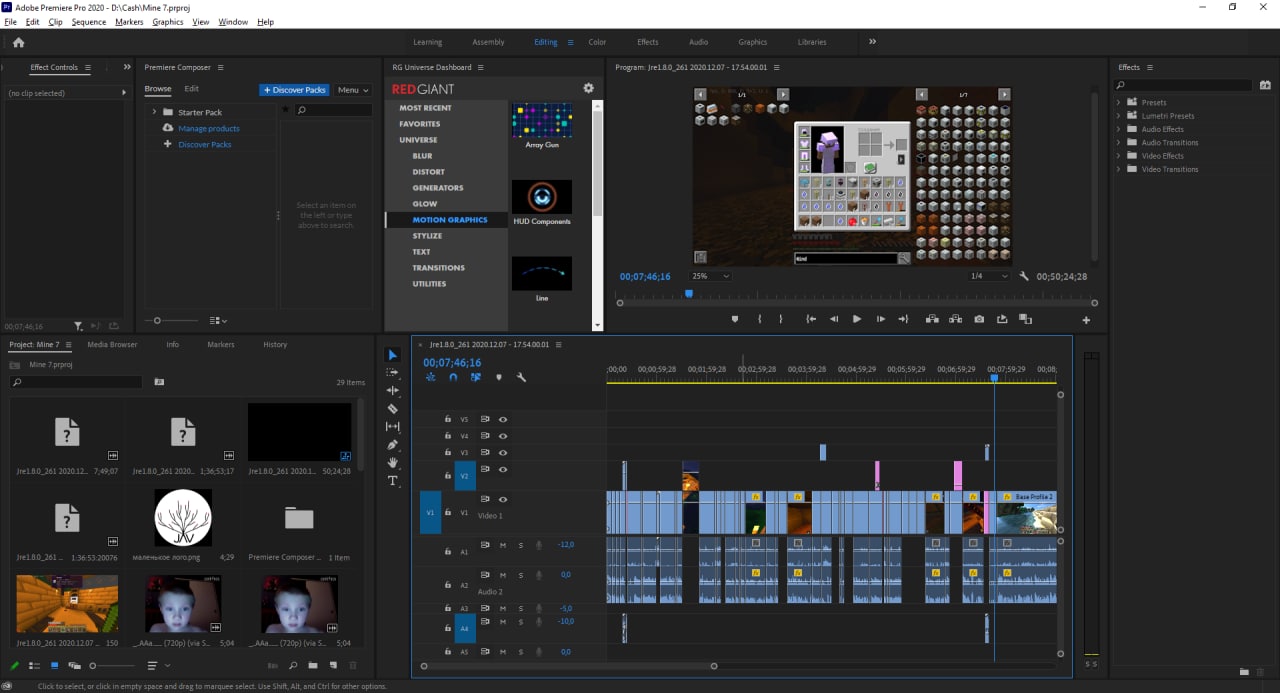Select the Ripple Edit tool
This screenshot has height=693, width=1280.
(393, 391)
